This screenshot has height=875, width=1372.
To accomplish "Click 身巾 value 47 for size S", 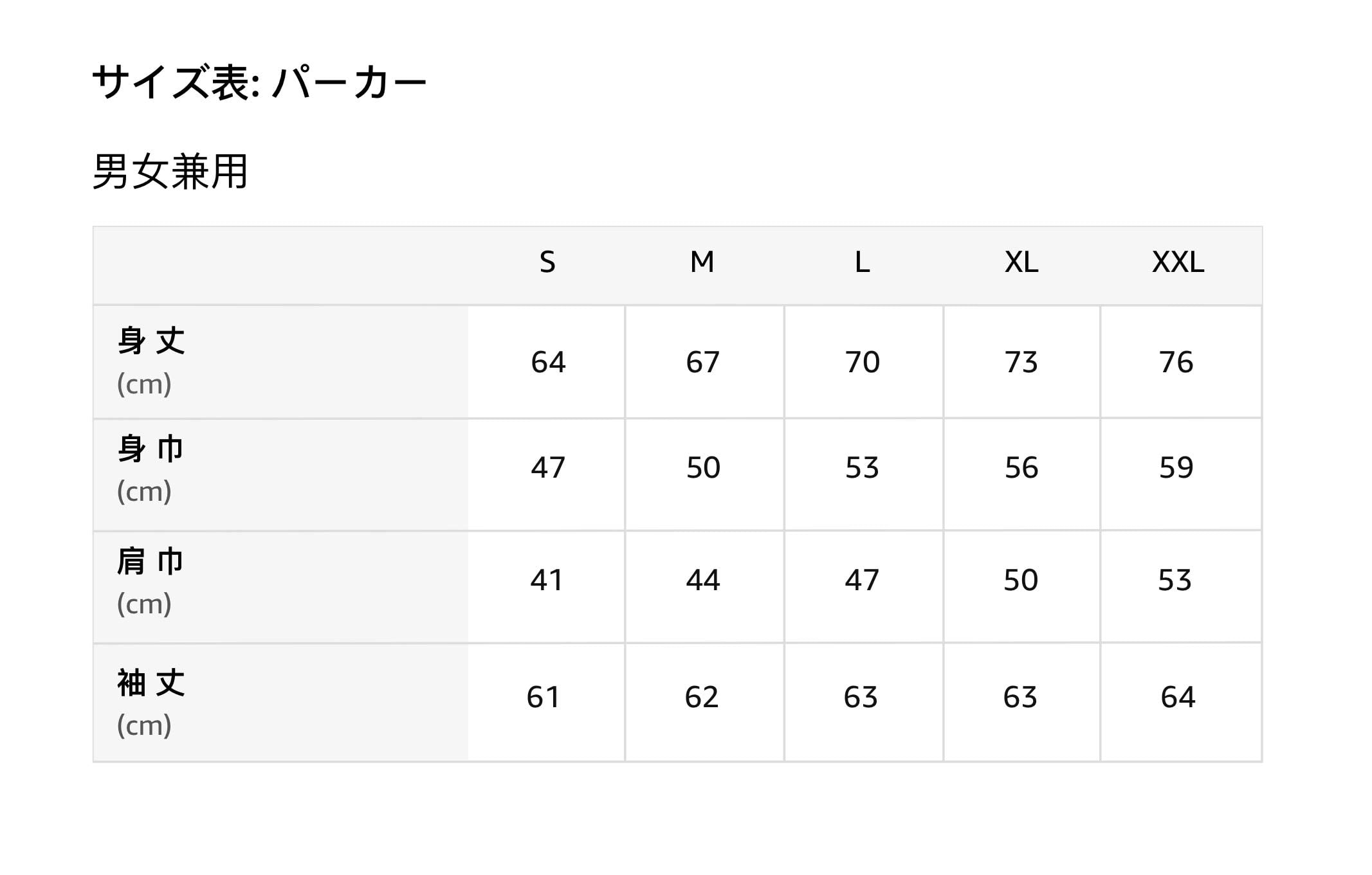I will point(548,467).
